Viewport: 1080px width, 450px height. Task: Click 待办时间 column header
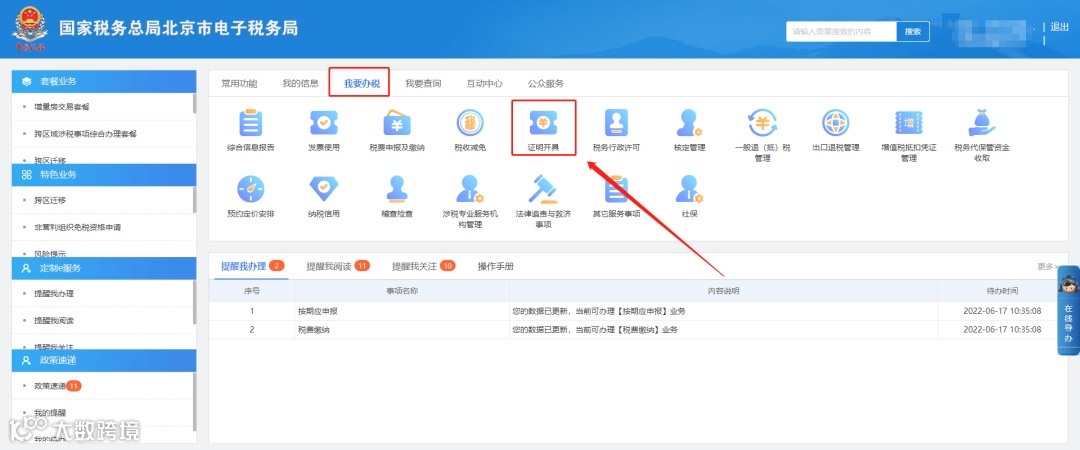1001,291
